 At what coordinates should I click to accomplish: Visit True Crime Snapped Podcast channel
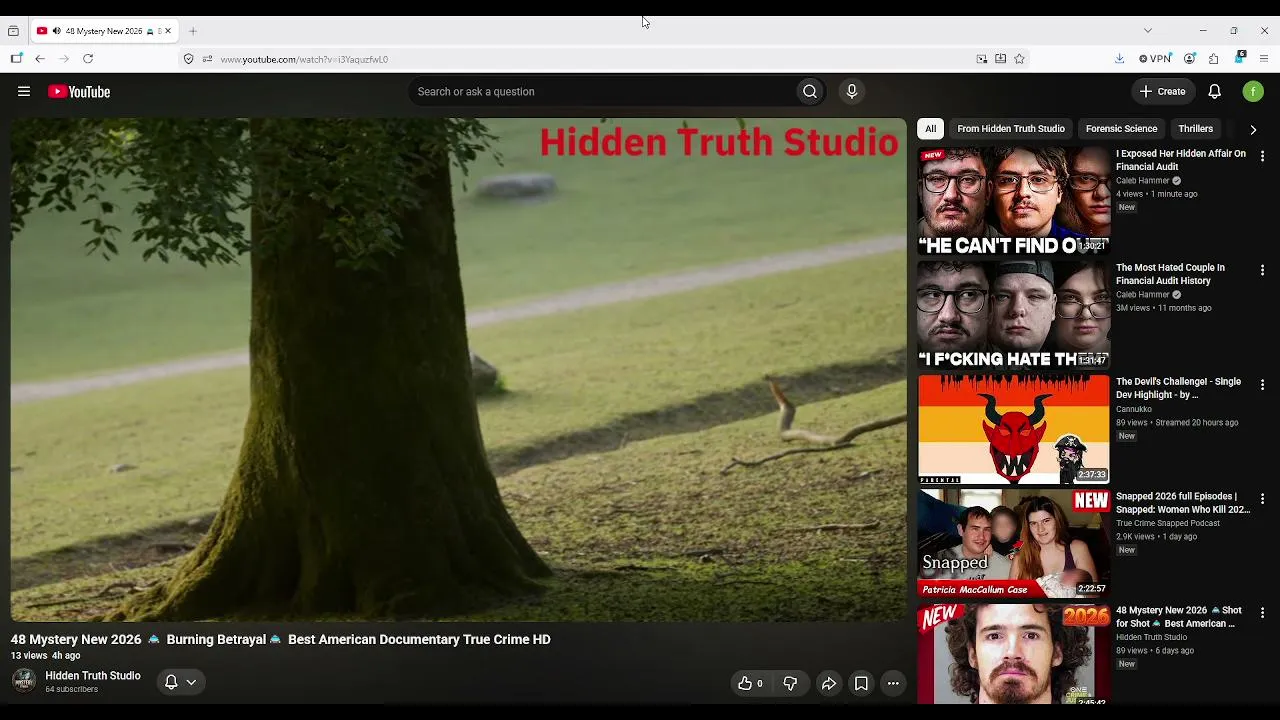point(1168,523)
